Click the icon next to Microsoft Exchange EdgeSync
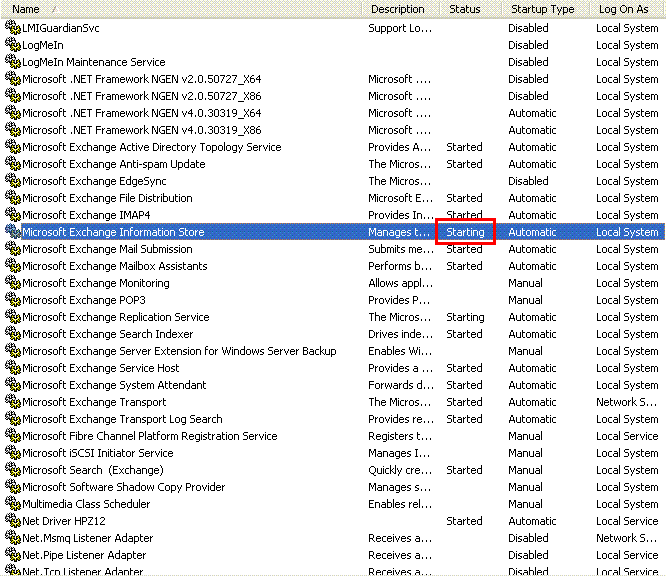The width and height of the screenshot is (666, 576). (x=13, y=181)
